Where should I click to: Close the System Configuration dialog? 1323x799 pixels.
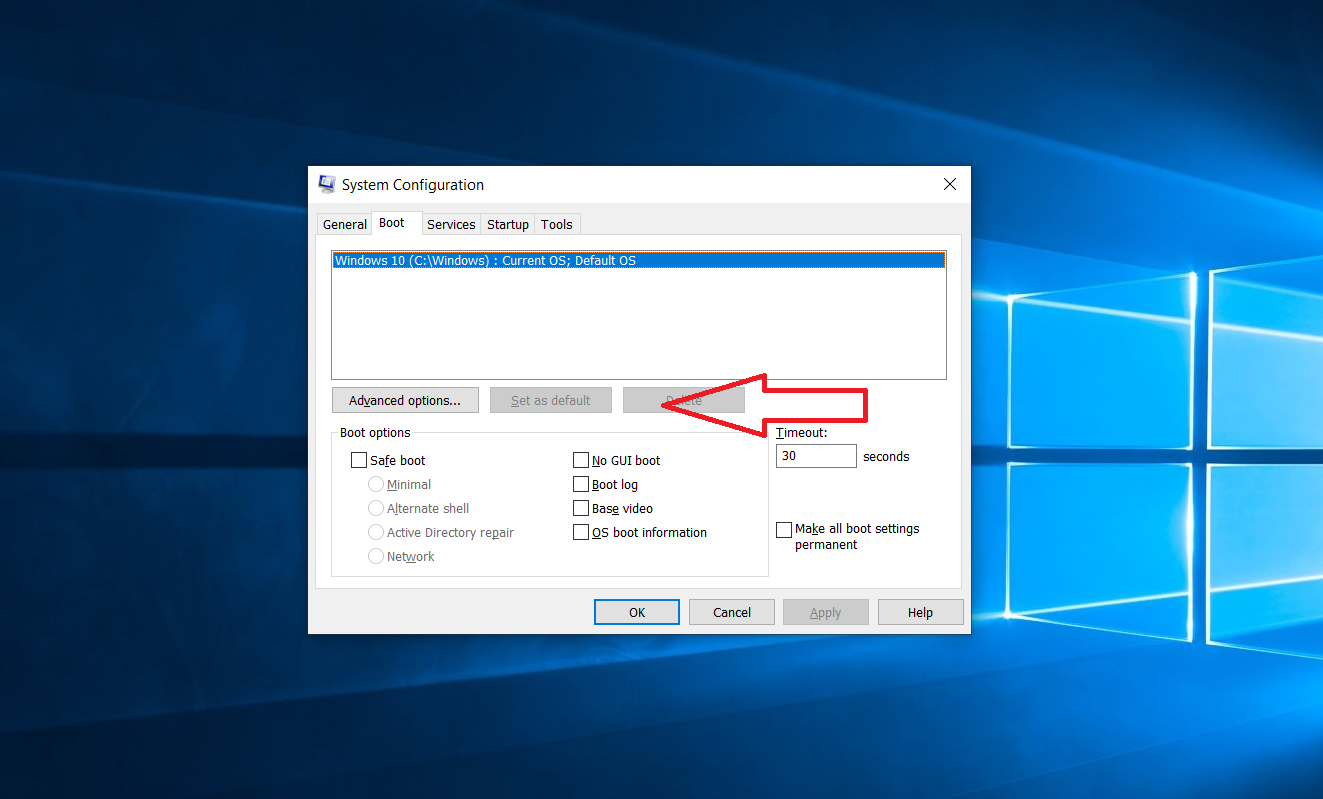point(950,184)
